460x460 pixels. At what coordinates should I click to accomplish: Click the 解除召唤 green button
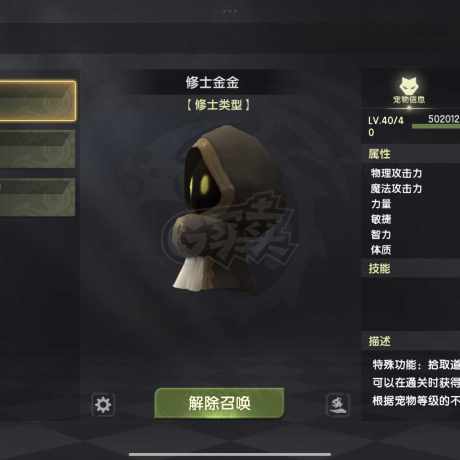point(219,403)
